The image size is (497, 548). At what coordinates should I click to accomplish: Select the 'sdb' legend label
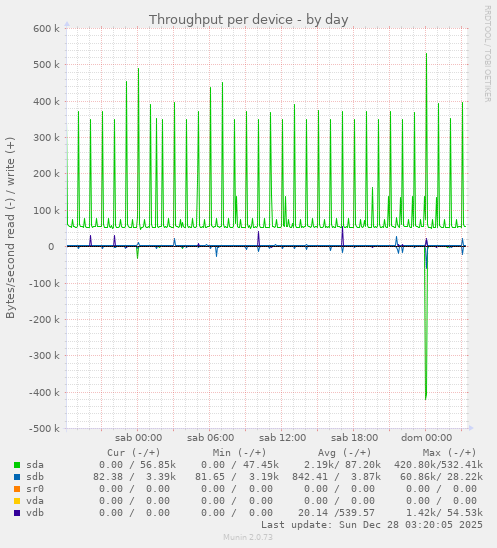(x=35, y=477)
